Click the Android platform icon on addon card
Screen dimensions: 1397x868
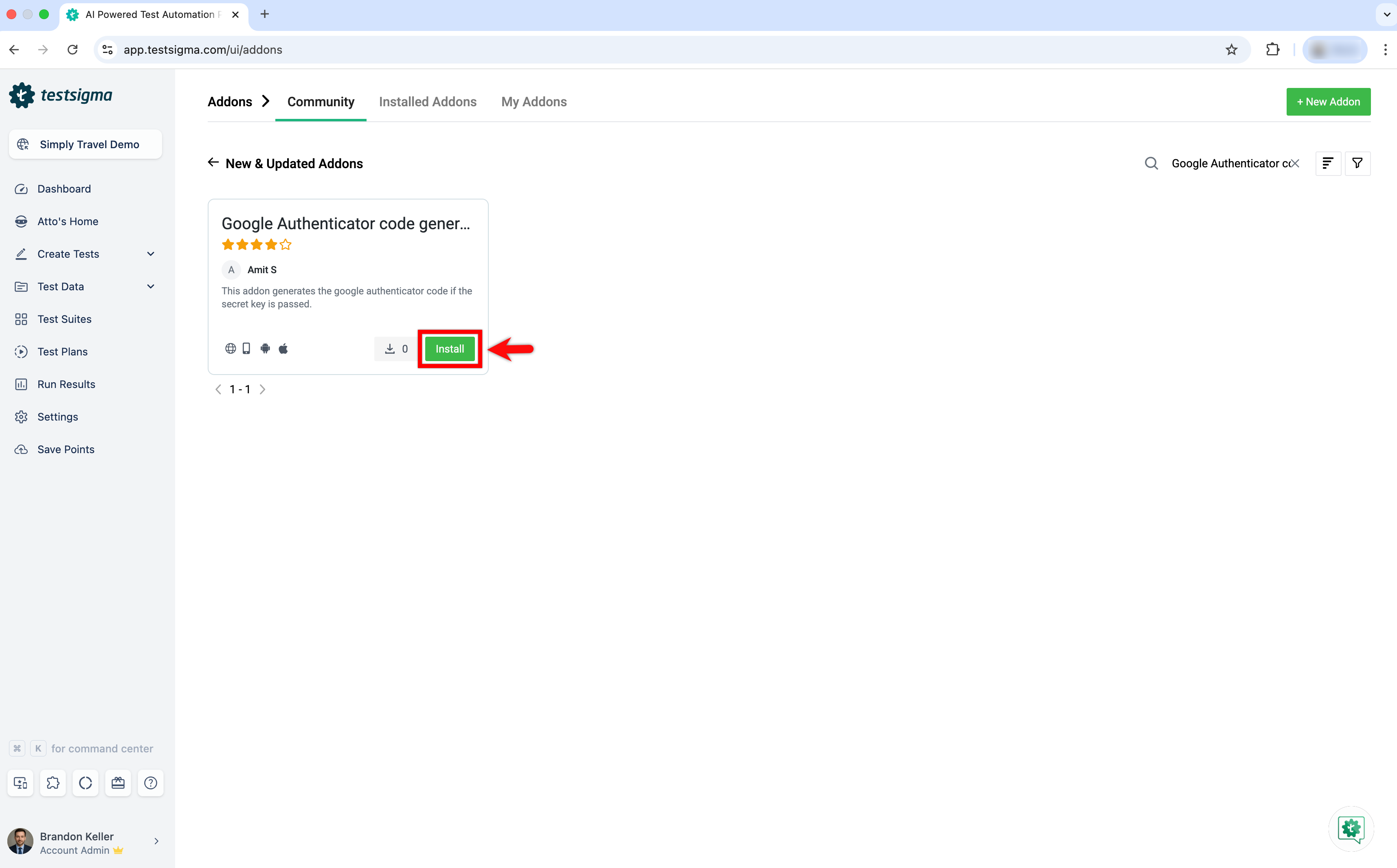pyautogui.click(x=265, y=349)
